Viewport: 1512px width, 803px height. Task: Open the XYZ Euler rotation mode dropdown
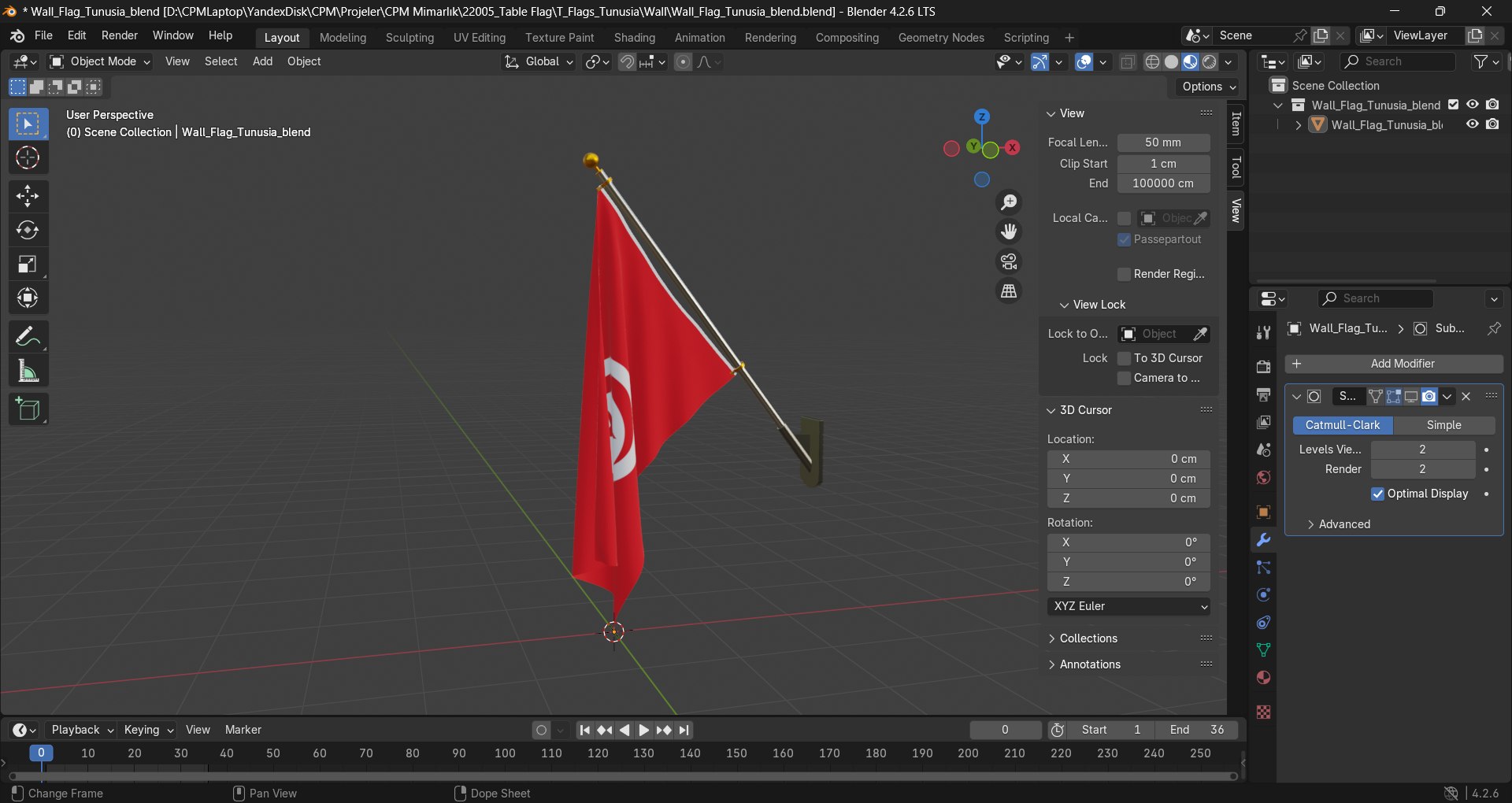[x=1128, y=606]
